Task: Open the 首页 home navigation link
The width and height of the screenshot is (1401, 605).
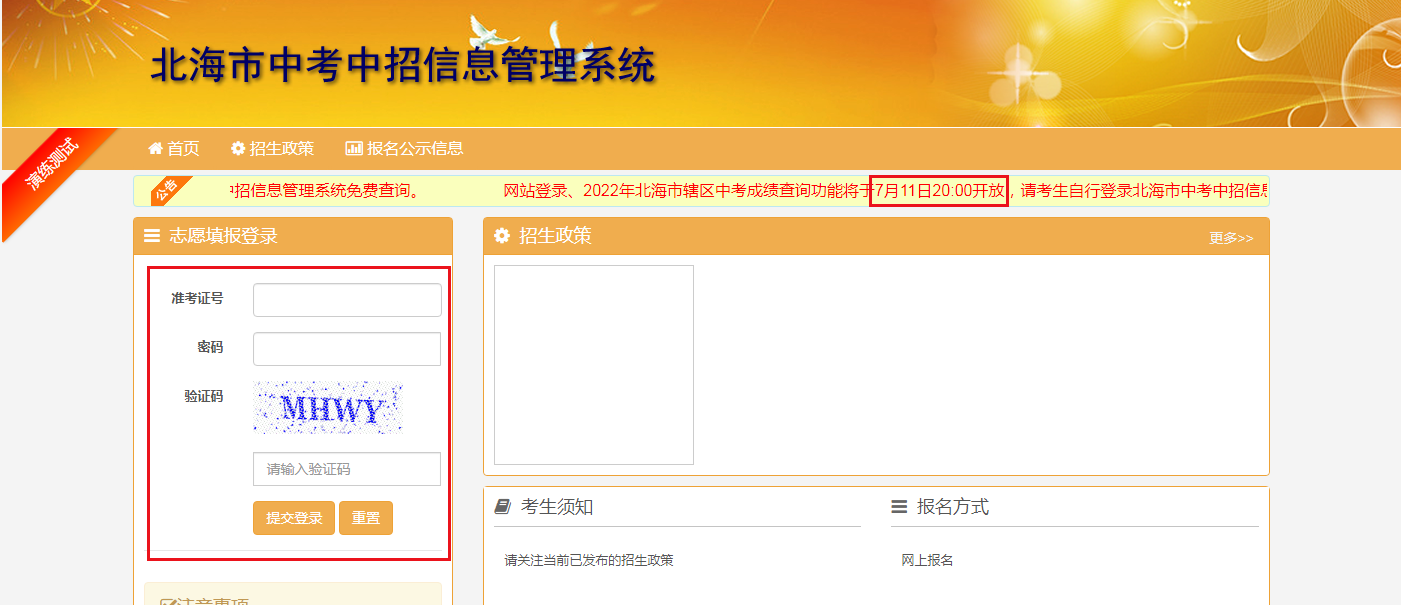Action: [x=174, y=148]
